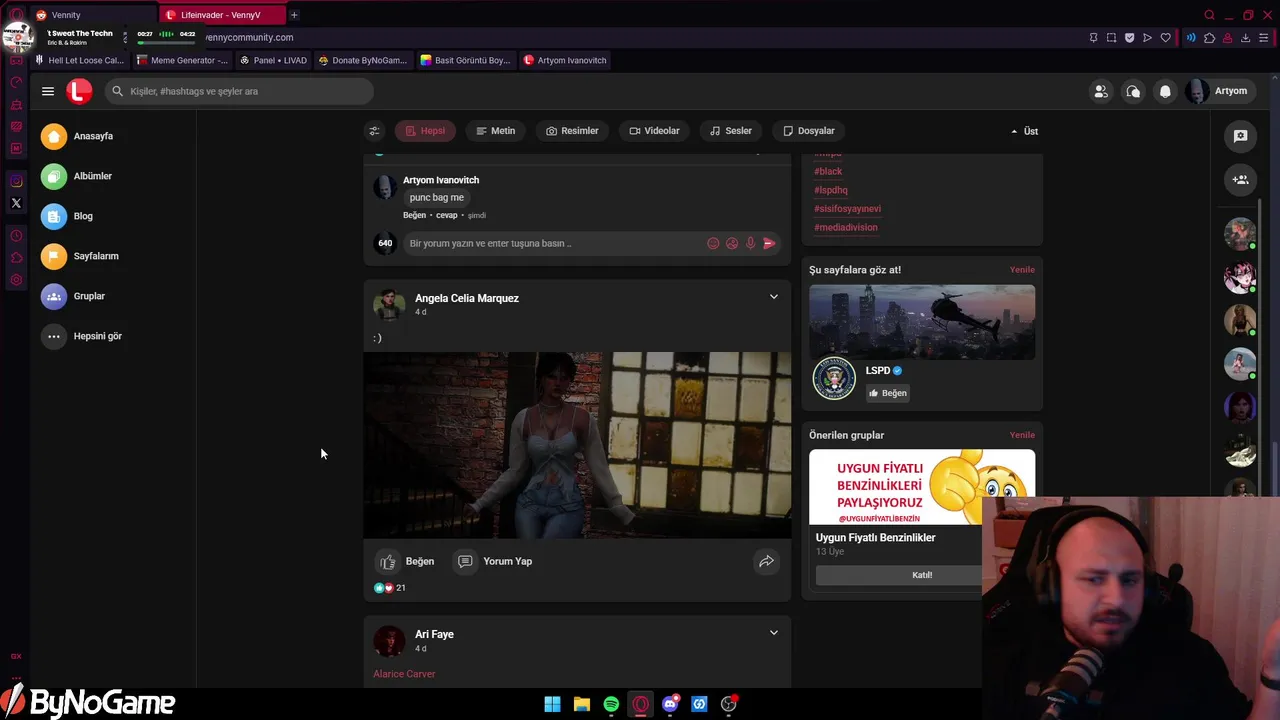1280x720 pixels.
Task: Open the Windows Start menu
Action: coord(552,704)
